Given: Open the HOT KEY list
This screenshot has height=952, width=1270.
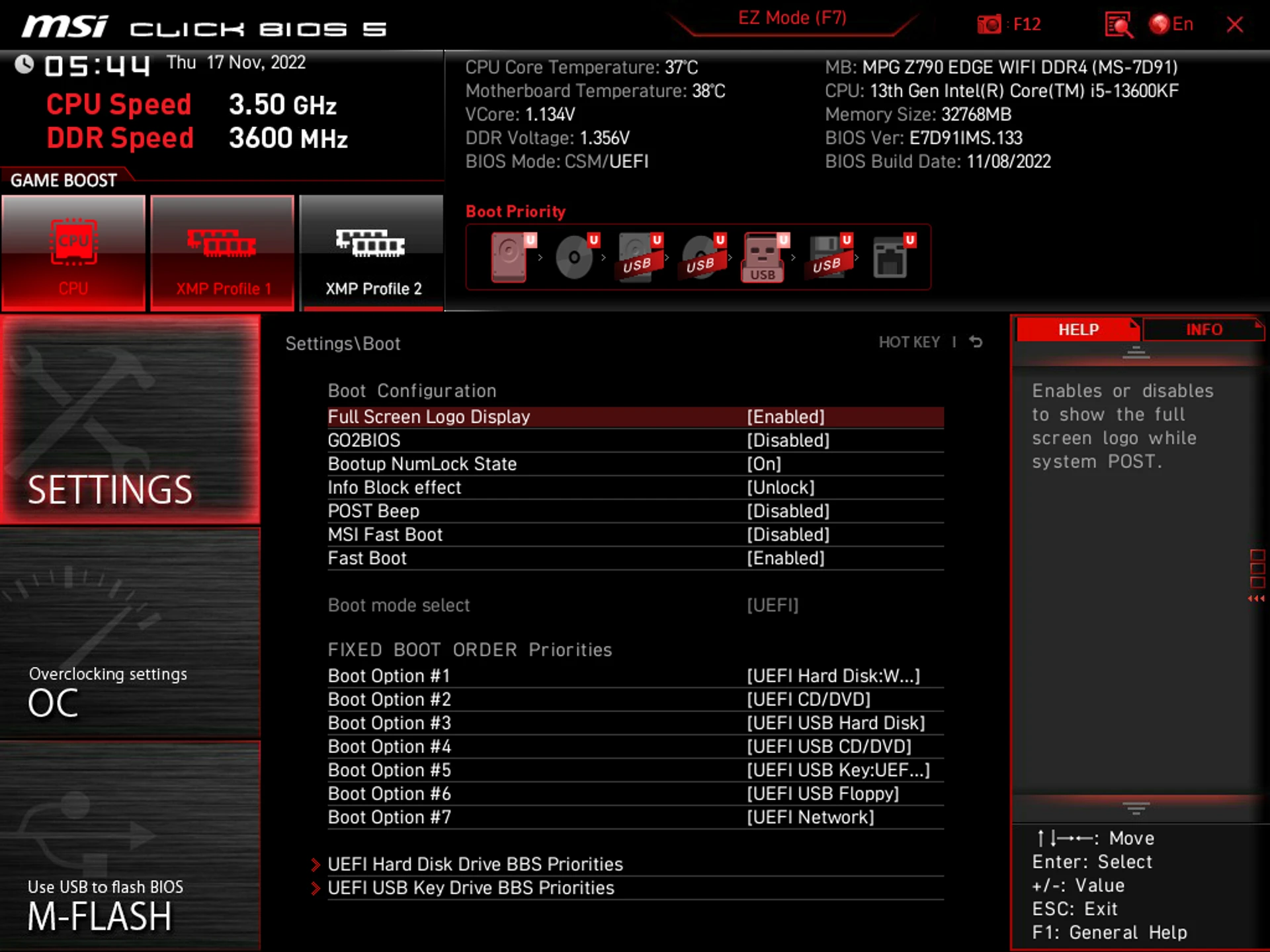Looking at the screenshot, I should click(x=909, y=342).
